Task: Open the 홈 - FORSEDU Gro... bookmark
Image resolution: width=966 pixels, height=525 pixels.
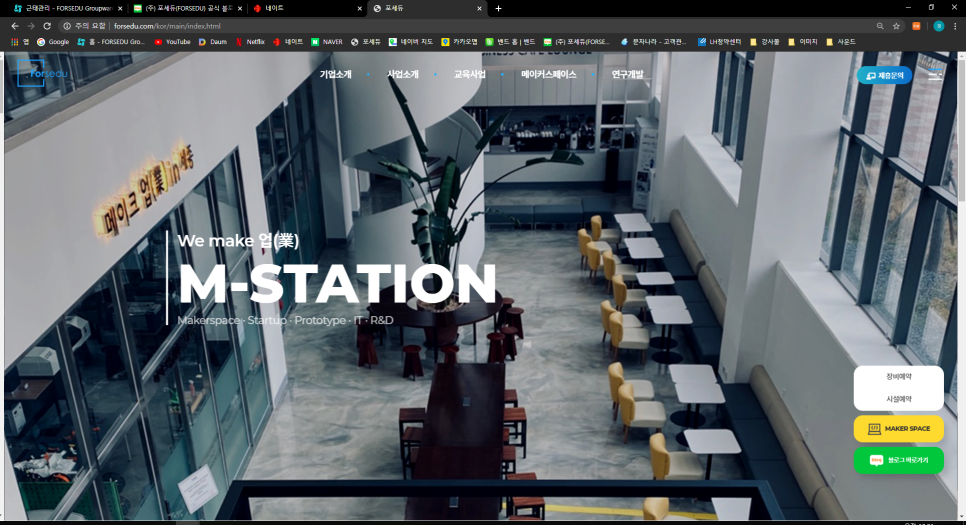Action: [x=111, y=42]
